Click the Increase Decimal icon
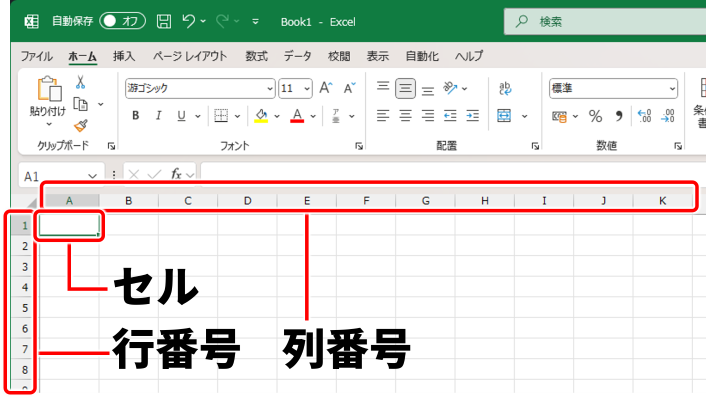The width and height of the screenshot is (706, 403). click(x=644, y=116)
